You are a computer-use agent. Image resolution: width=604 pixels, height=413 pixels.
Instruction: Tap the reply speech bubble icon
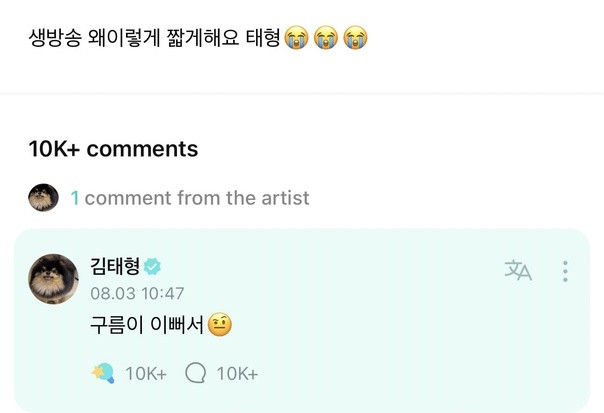(x=195, y=373)
